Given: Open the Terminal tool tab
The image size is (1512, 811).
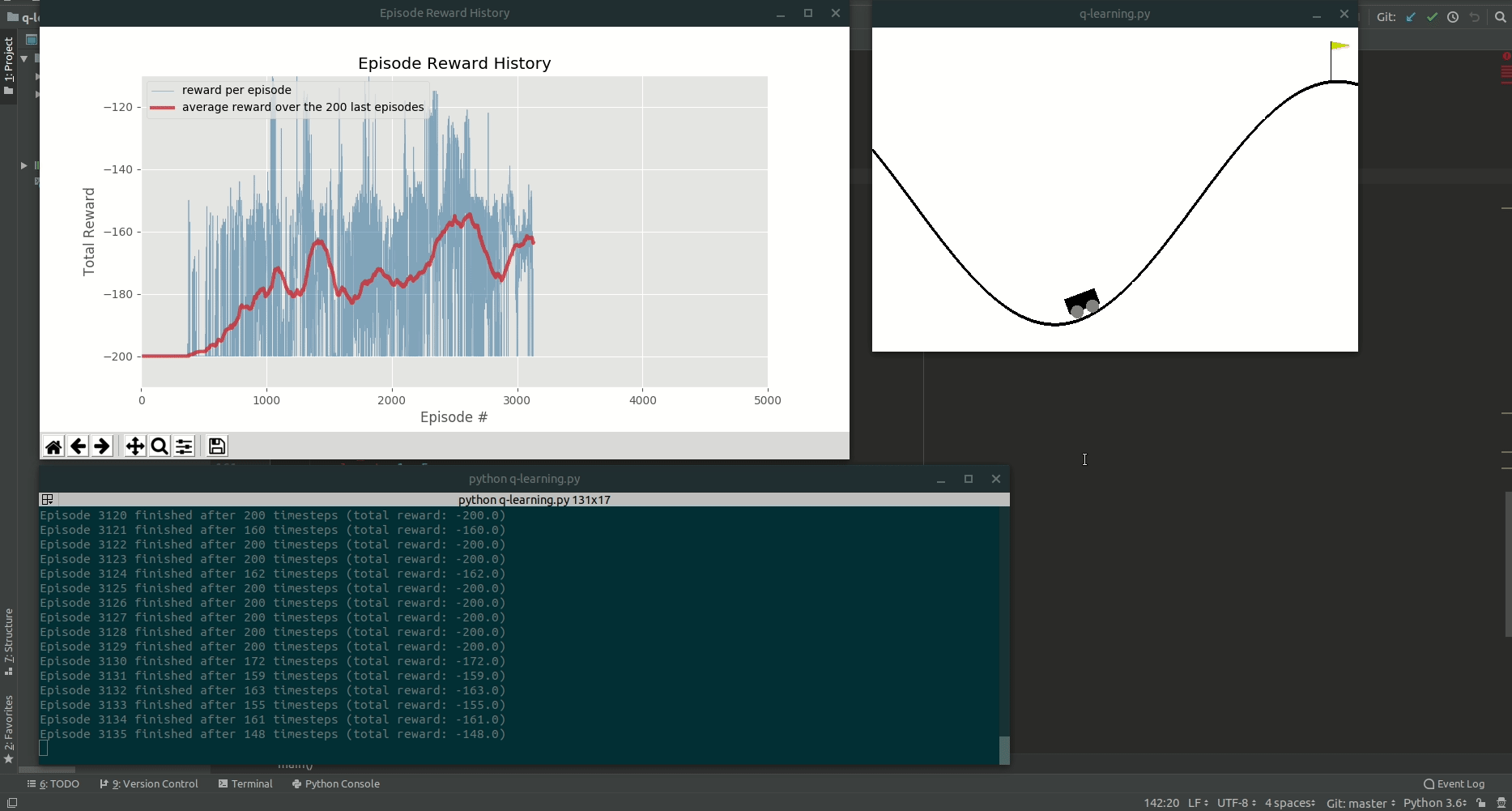Looking at the screenshot, I should (x=245, y=783).
